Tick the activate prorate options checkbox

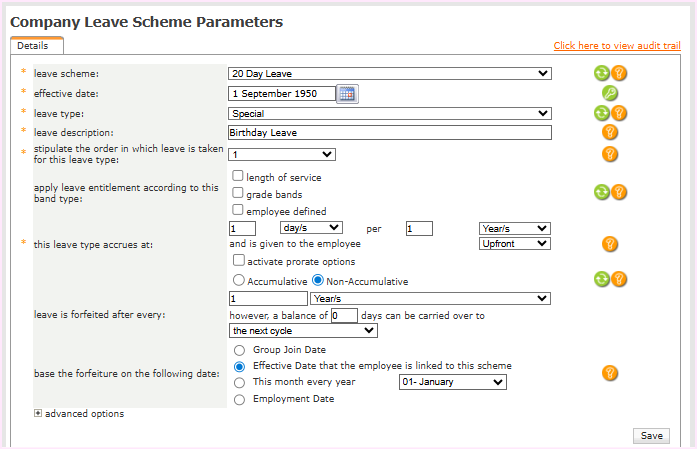238,260
